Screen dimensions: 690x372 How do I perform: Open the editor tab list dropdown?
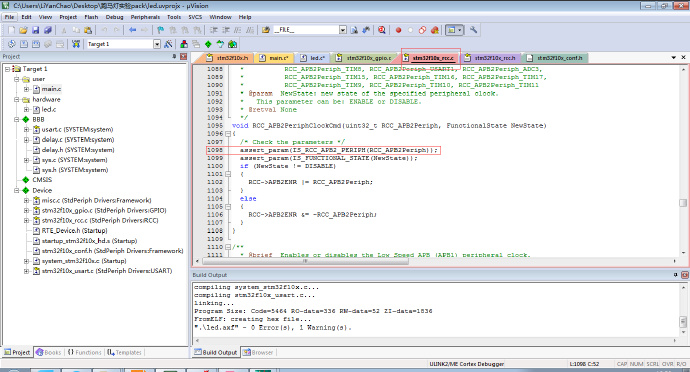pos(673,57)
